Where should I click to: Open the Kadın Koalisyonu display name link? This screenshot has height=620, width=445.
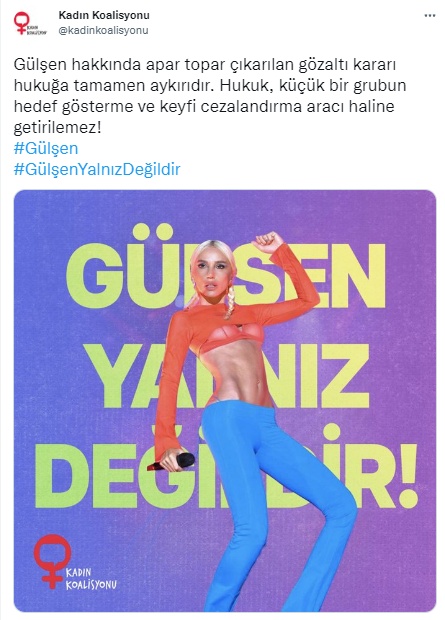(x=104, y=15)
